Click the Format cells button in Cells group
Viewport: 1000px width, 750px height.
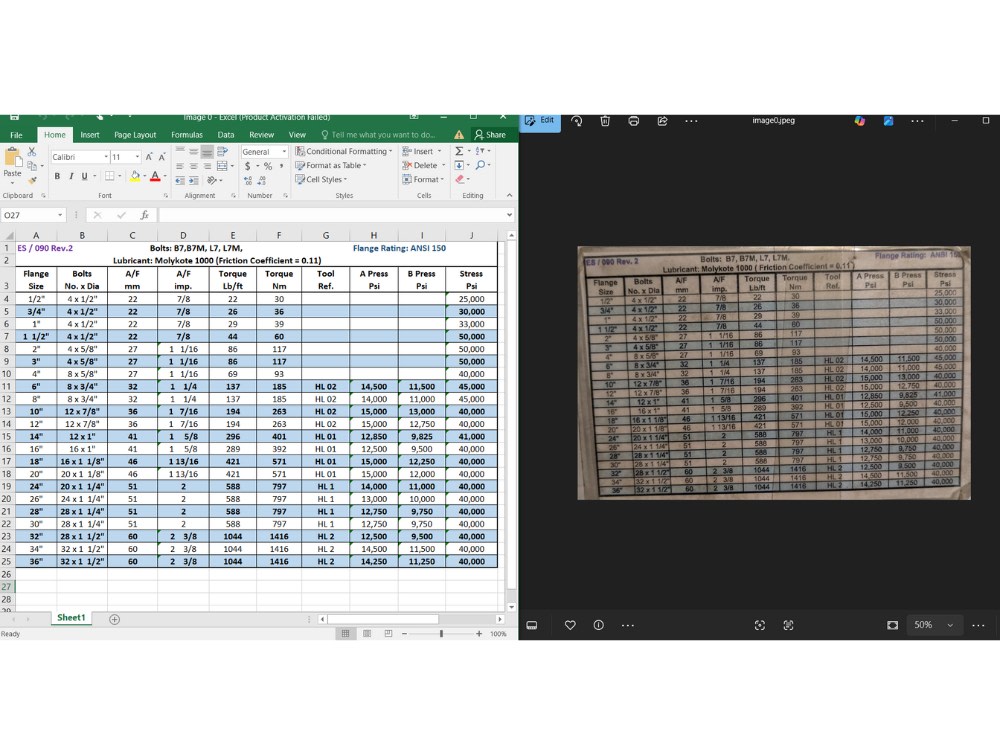423,179
